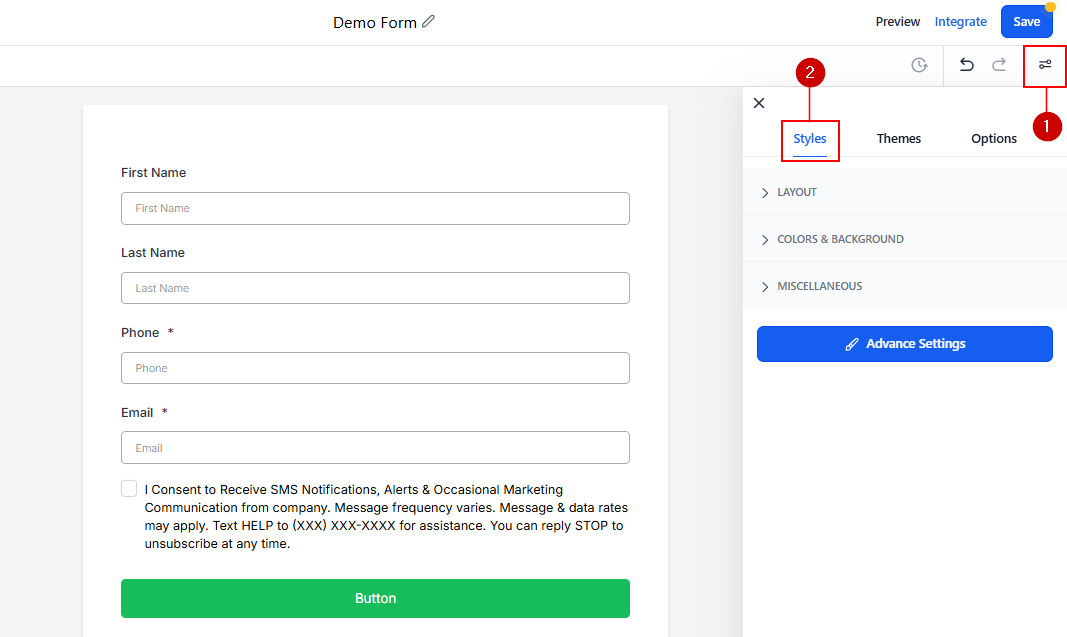Switch to the Themes tab
The width and height of the screenshot is (1067, 637).
(898, 139)
